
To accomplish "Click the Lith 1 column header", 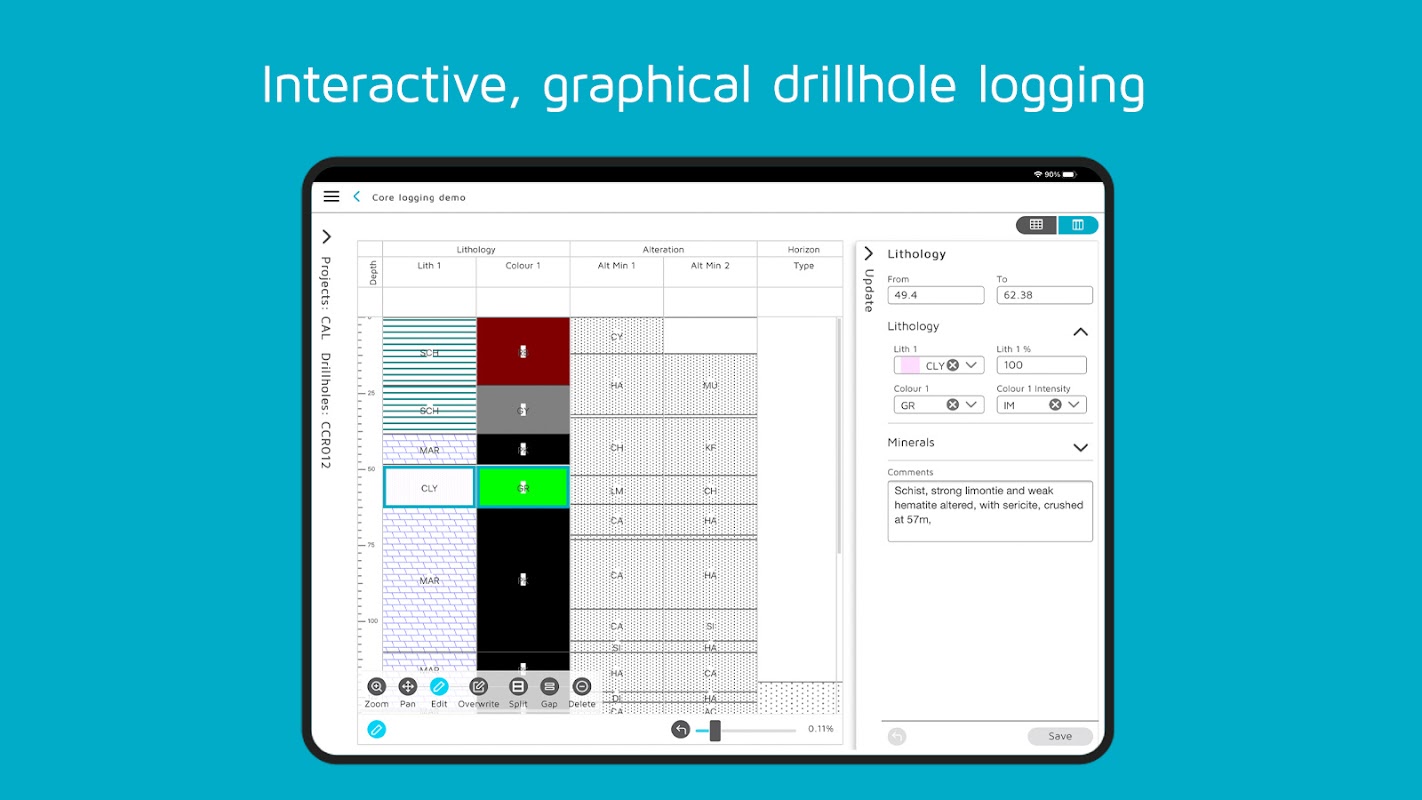I will (x=429, y=266).
